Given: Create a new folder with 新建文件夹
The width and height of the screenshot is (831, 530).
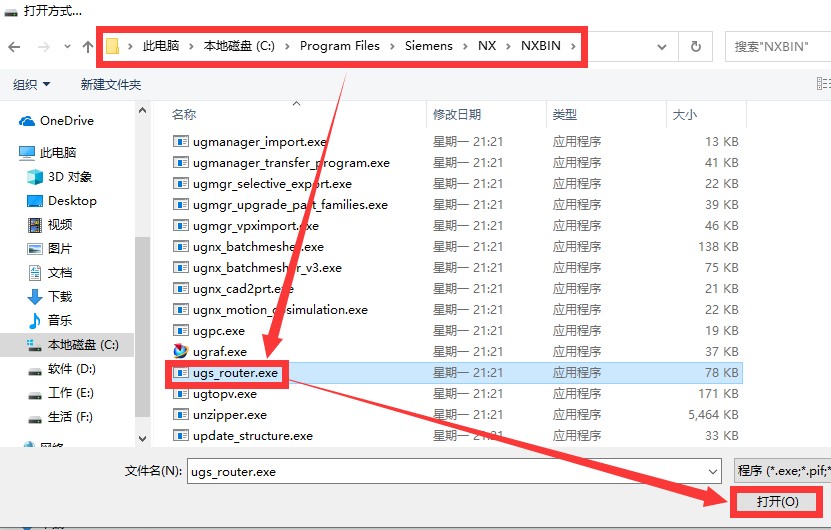Looking at the screenshot, I should pyautogui.click(x=111, y=84).
